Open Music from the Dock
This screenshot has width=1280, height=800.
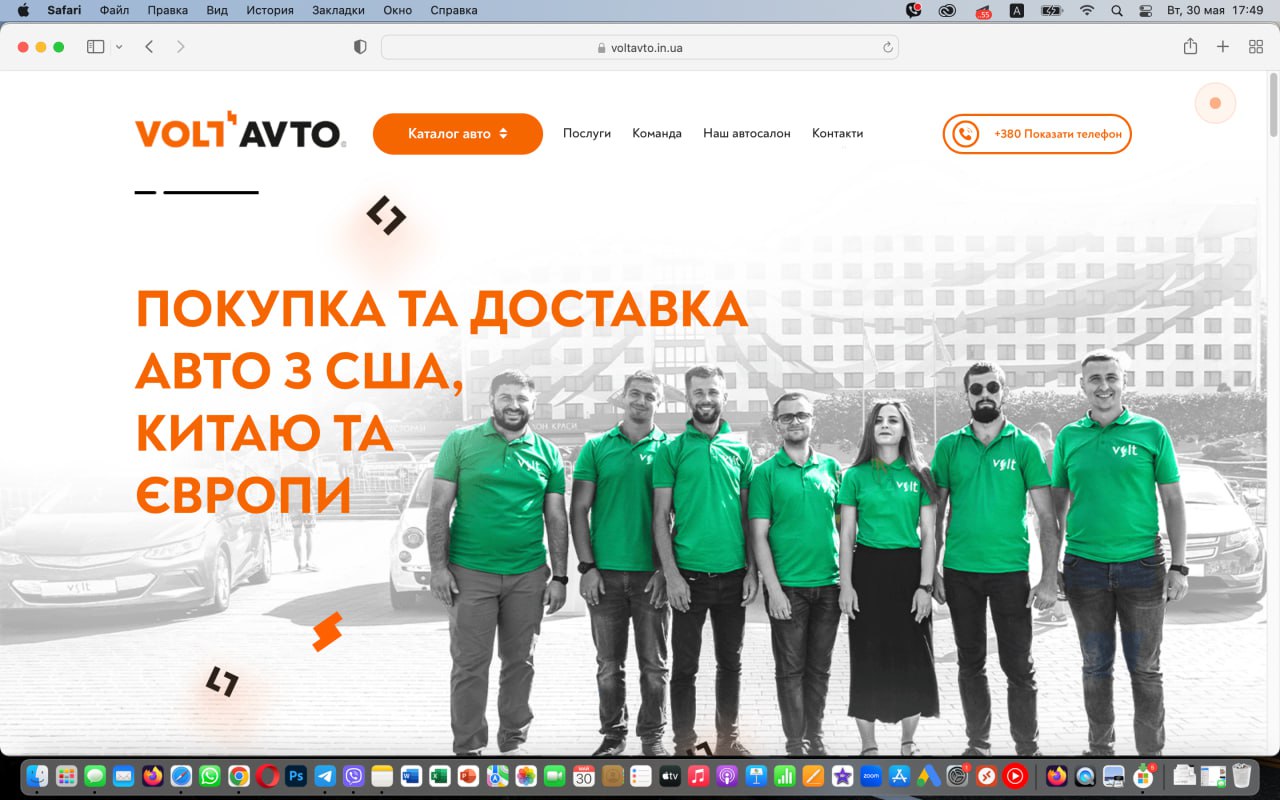click(x=699, y=776)
